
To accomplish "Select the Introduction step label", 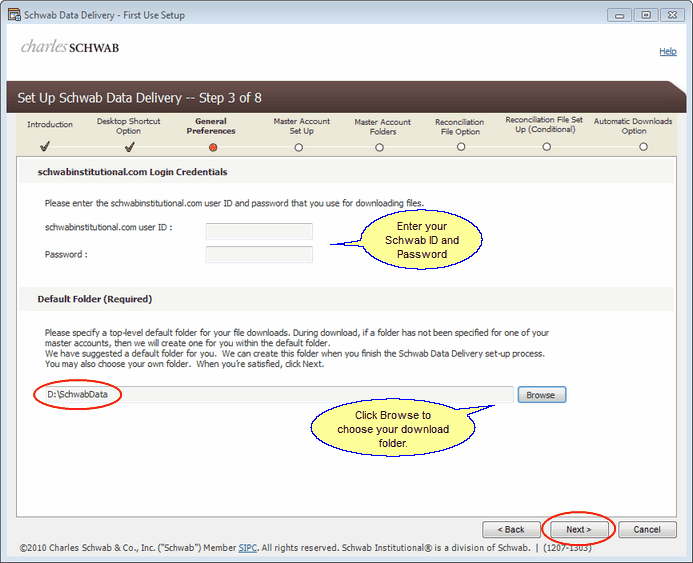I will tap(50, 125).
